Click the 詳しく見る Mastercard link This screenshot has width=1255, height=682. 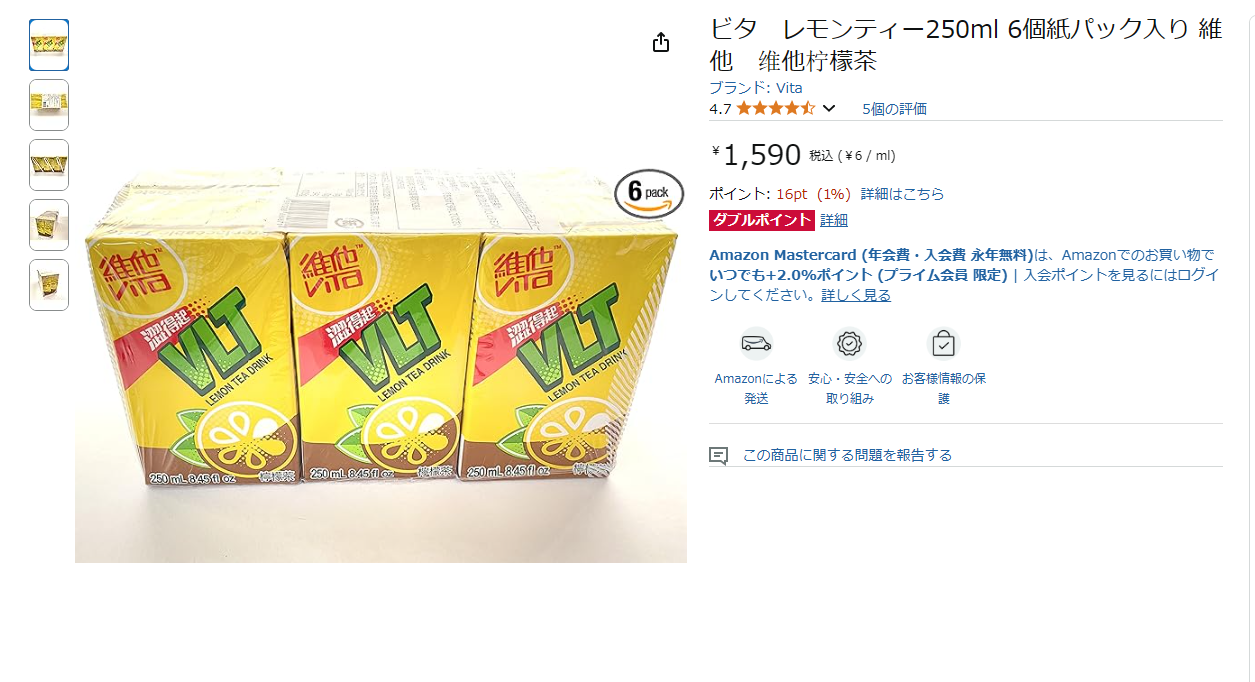[x=856, y=295]
